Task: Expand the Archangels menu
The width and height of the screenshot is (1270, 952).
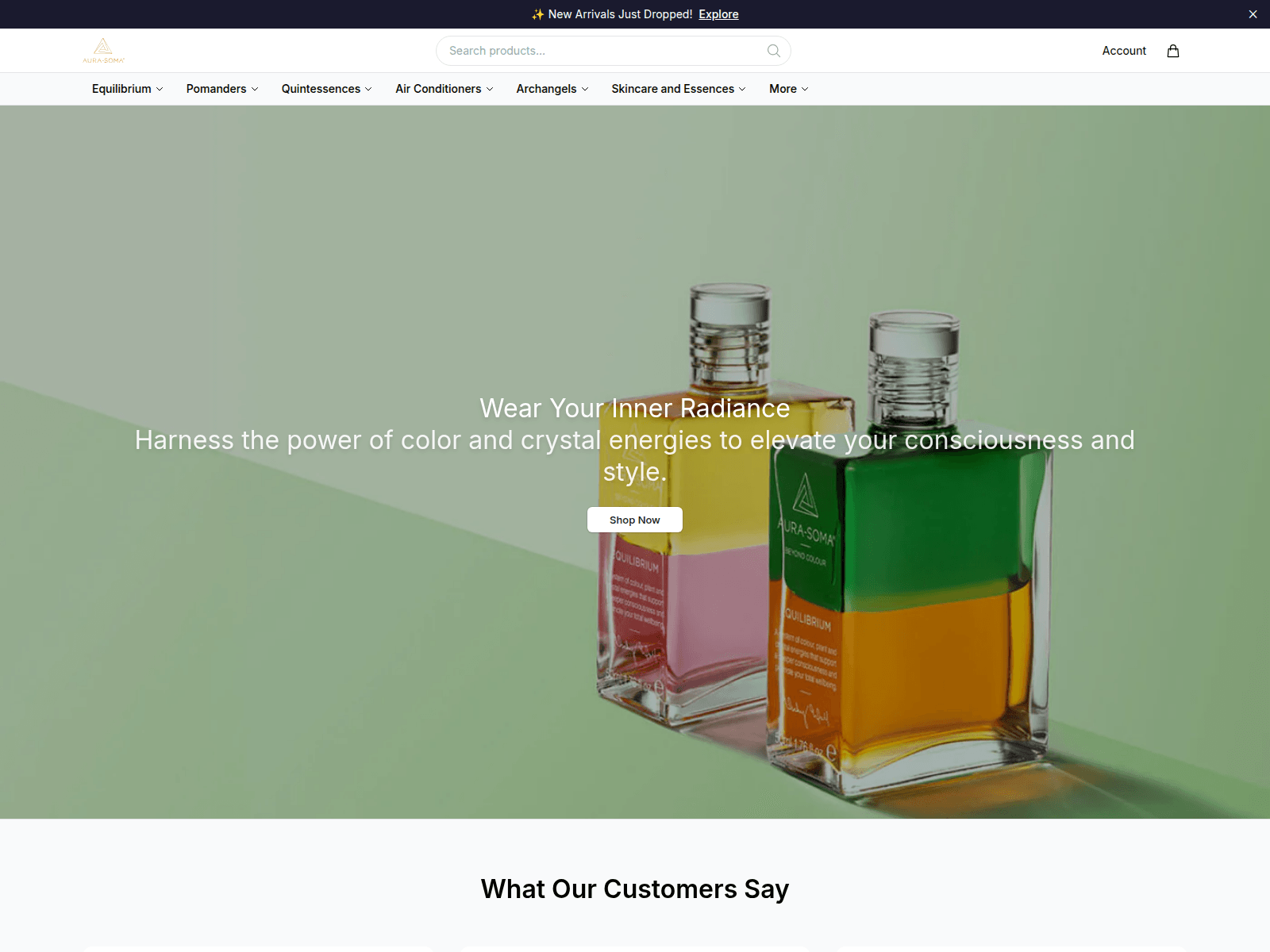Action: (552, 89)
